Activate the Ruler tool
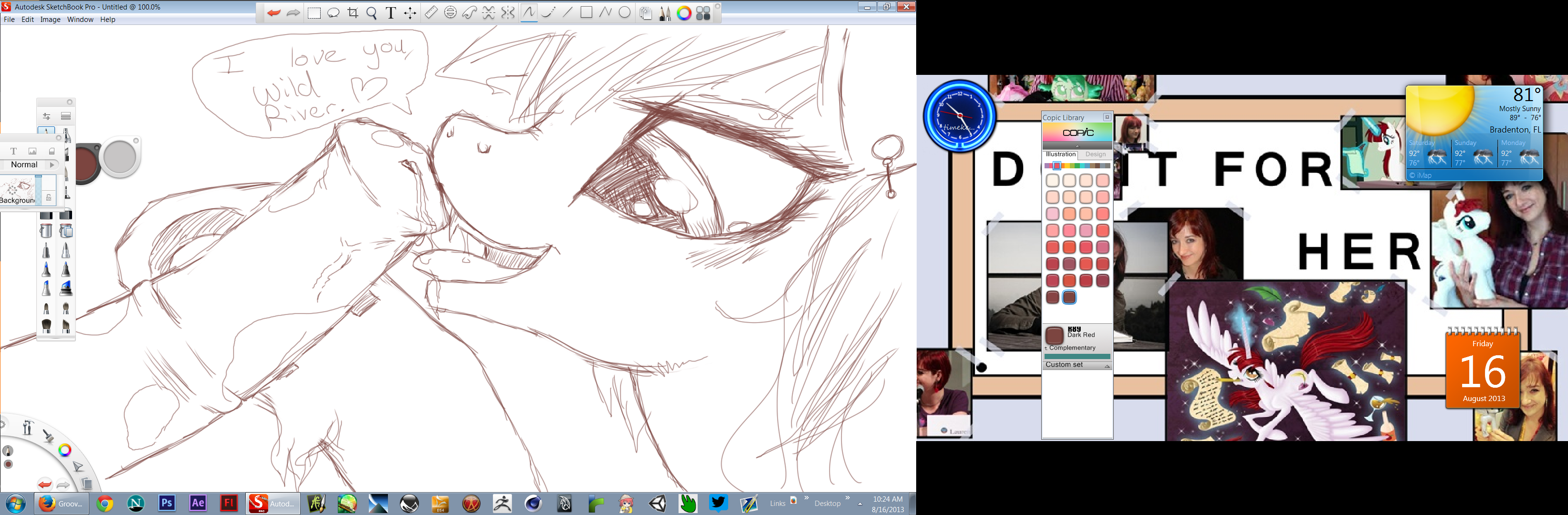Screen dimensions: 1568x515 click(x=431, y=13)
